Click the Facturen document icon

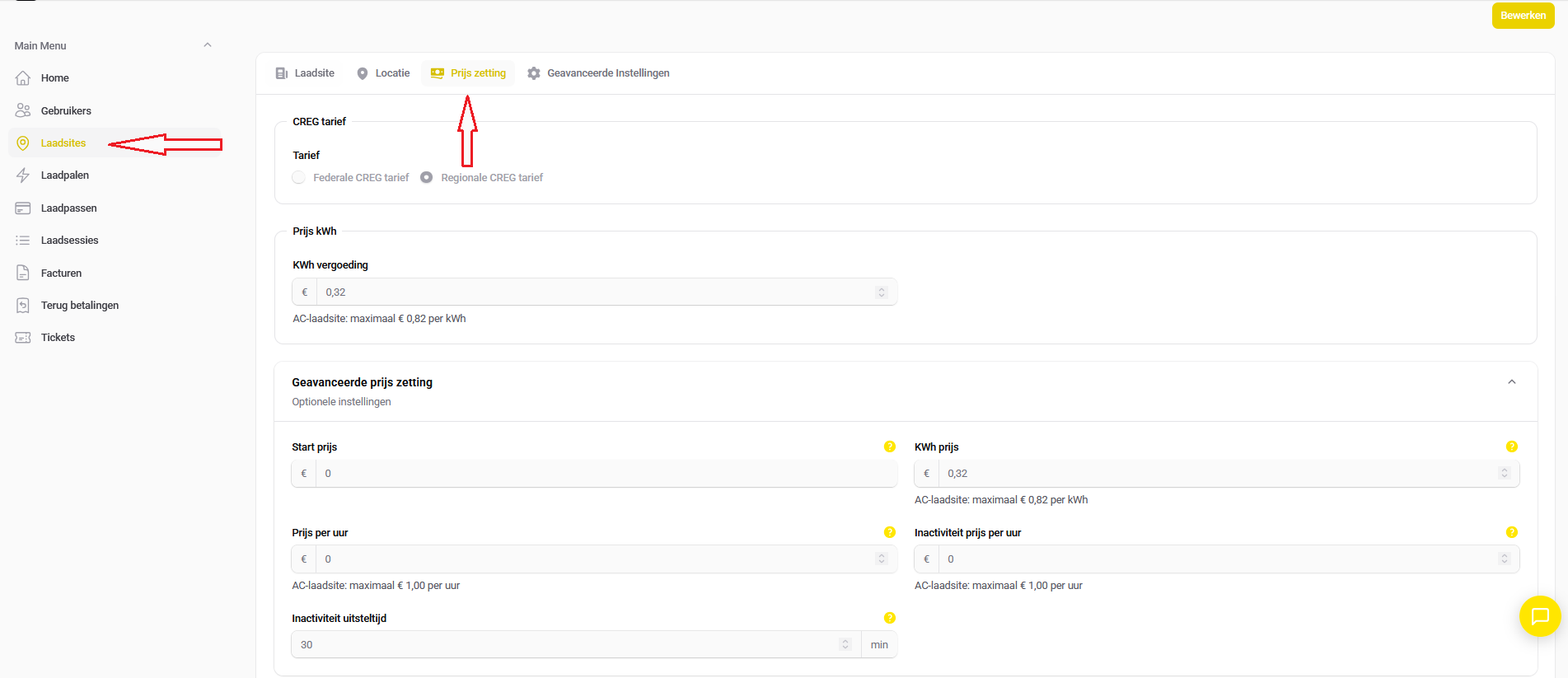23,273
